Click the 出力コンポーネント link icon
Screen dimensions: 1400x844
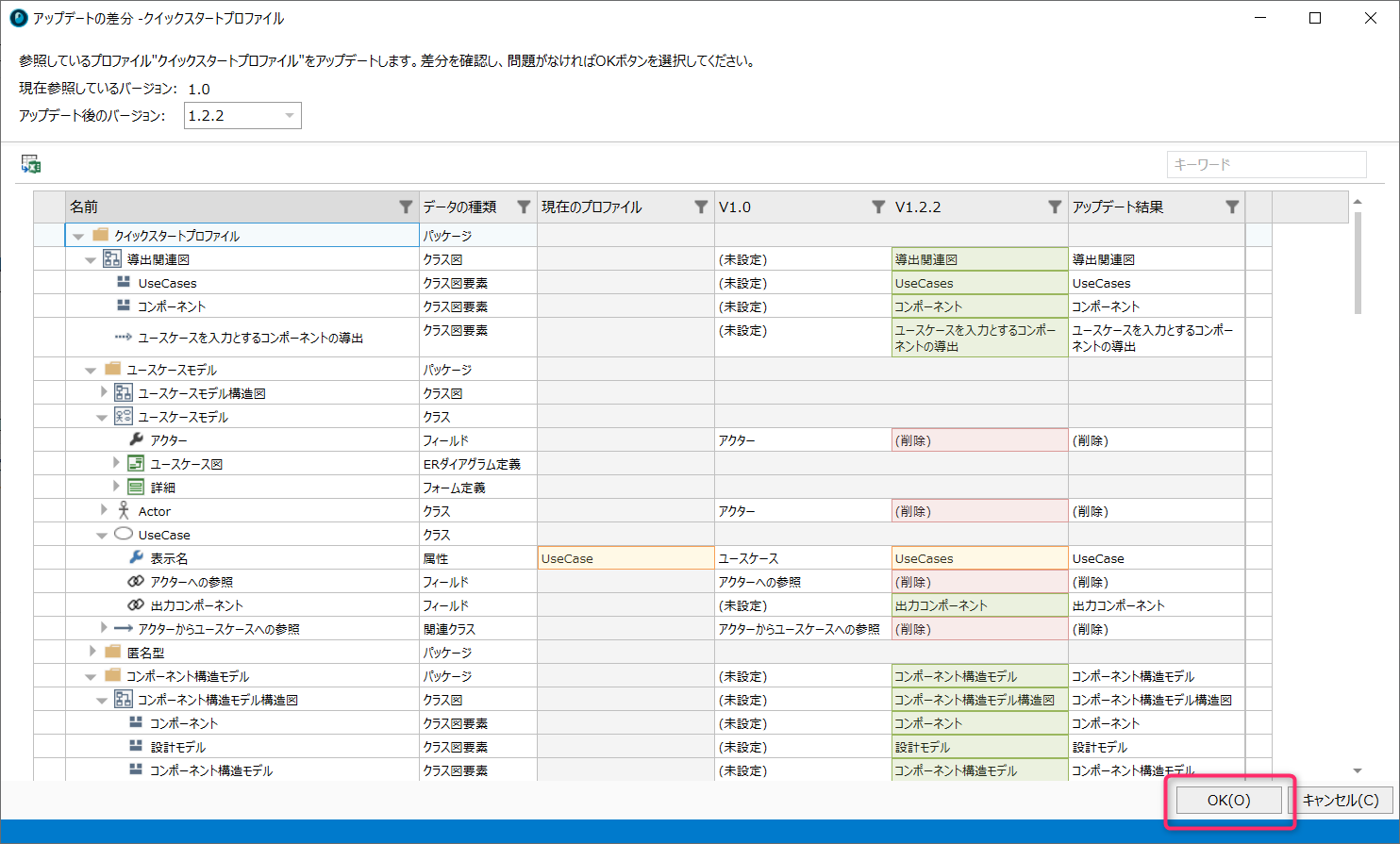coord(136,604)
